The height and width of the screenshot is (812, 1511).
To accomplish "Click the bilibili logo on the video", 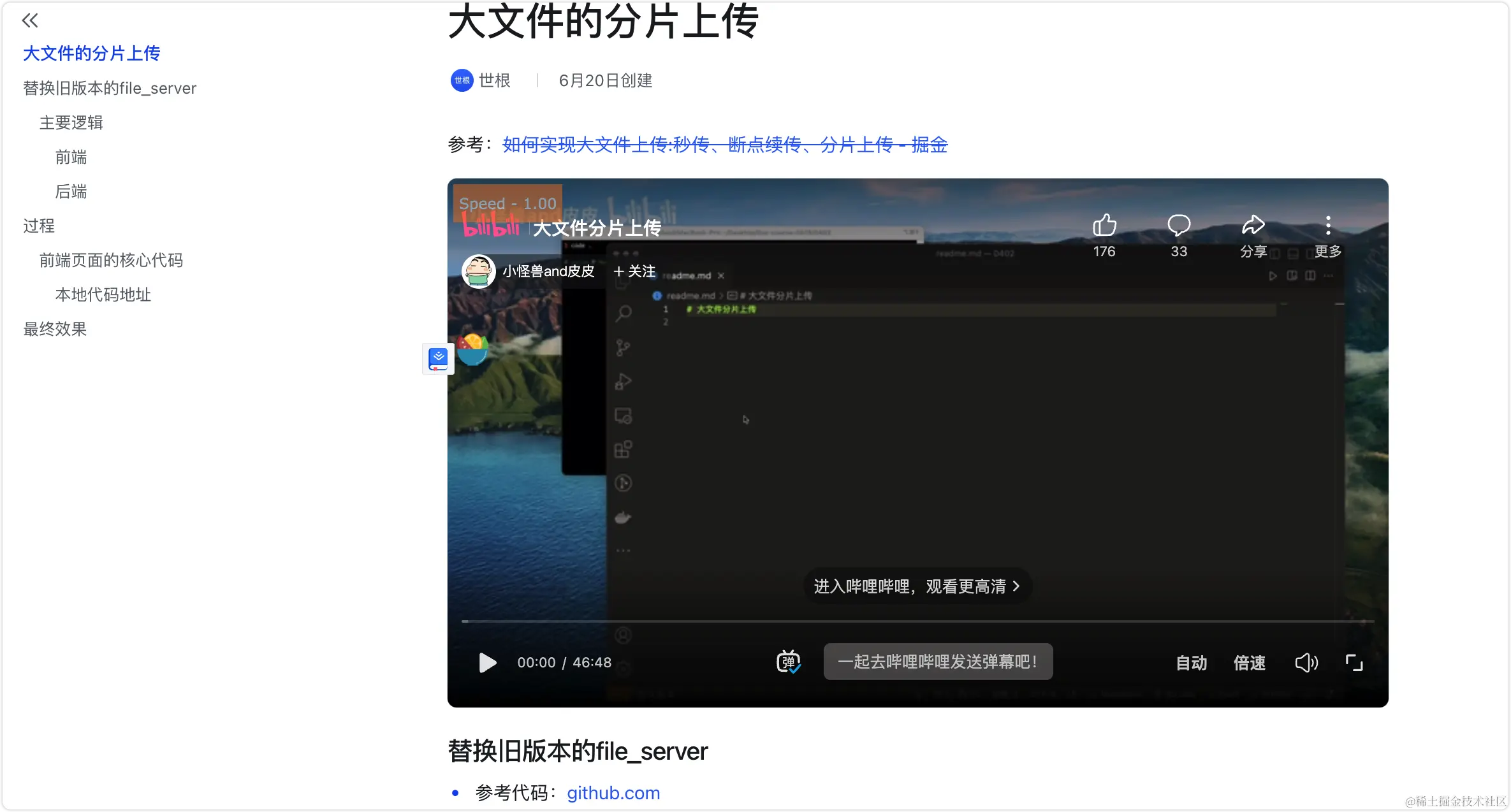I will [491, 226].
